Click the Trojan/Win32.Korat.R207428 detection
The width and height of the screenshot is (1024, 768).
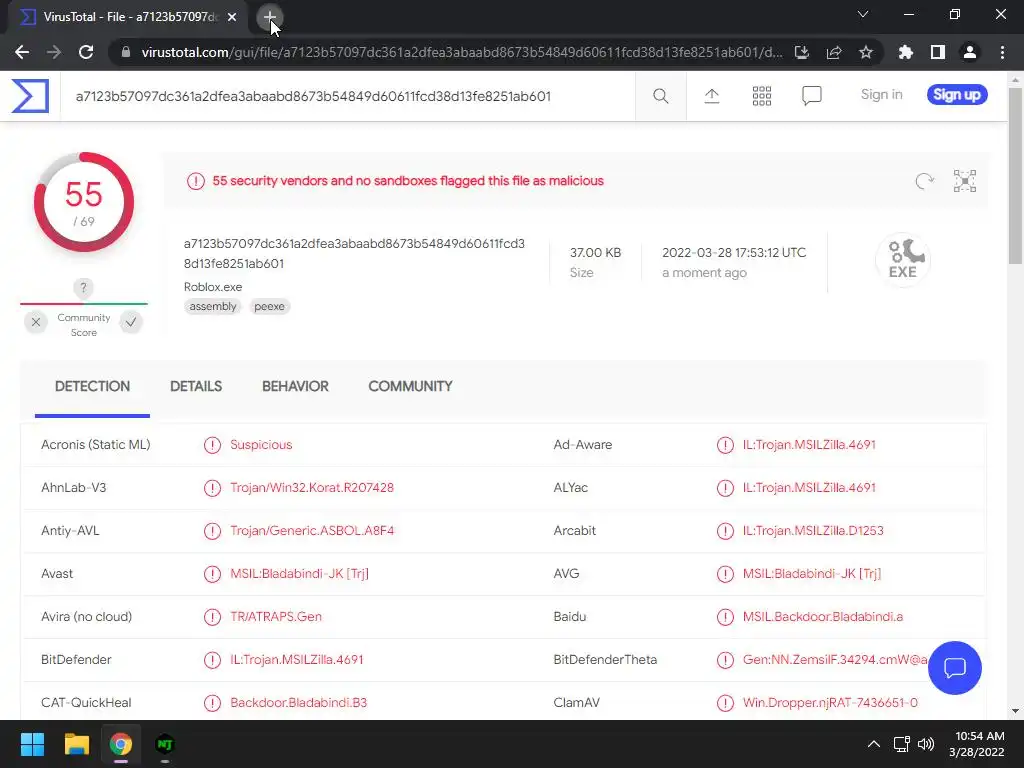pos(312,488)
